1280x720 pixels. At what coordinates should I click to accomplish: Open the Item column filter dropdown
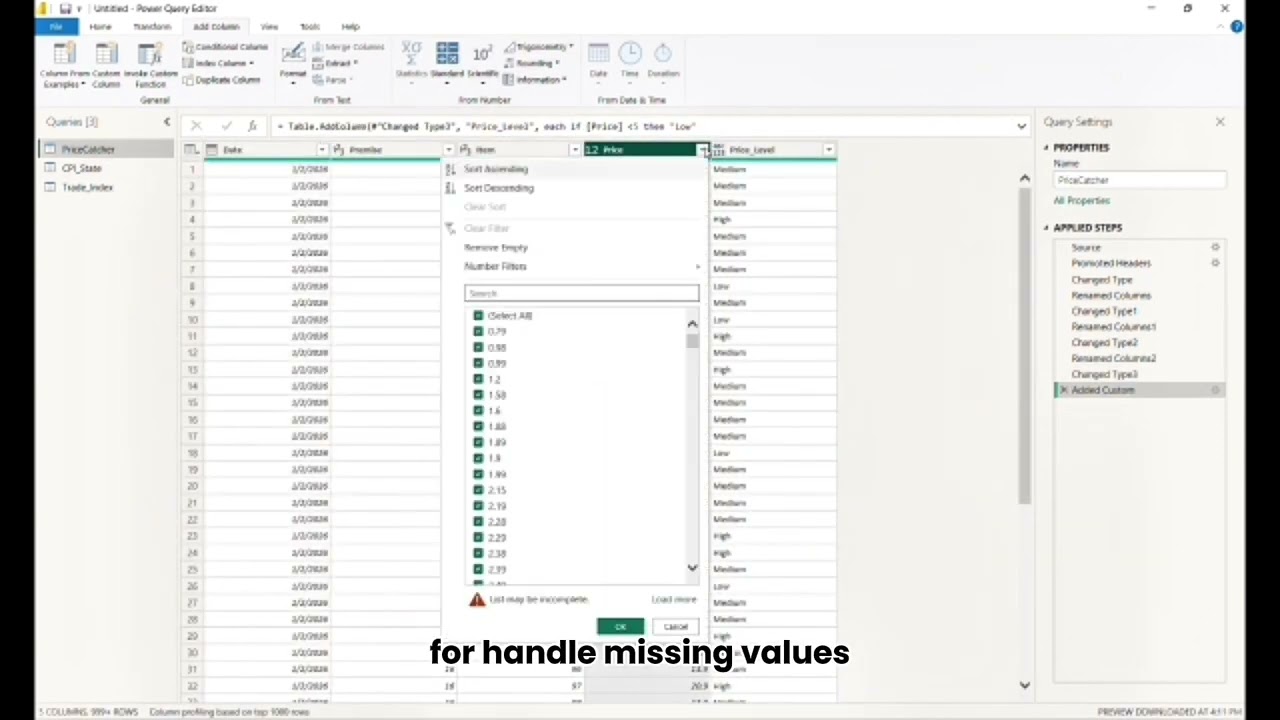click(x=575, y=150)
